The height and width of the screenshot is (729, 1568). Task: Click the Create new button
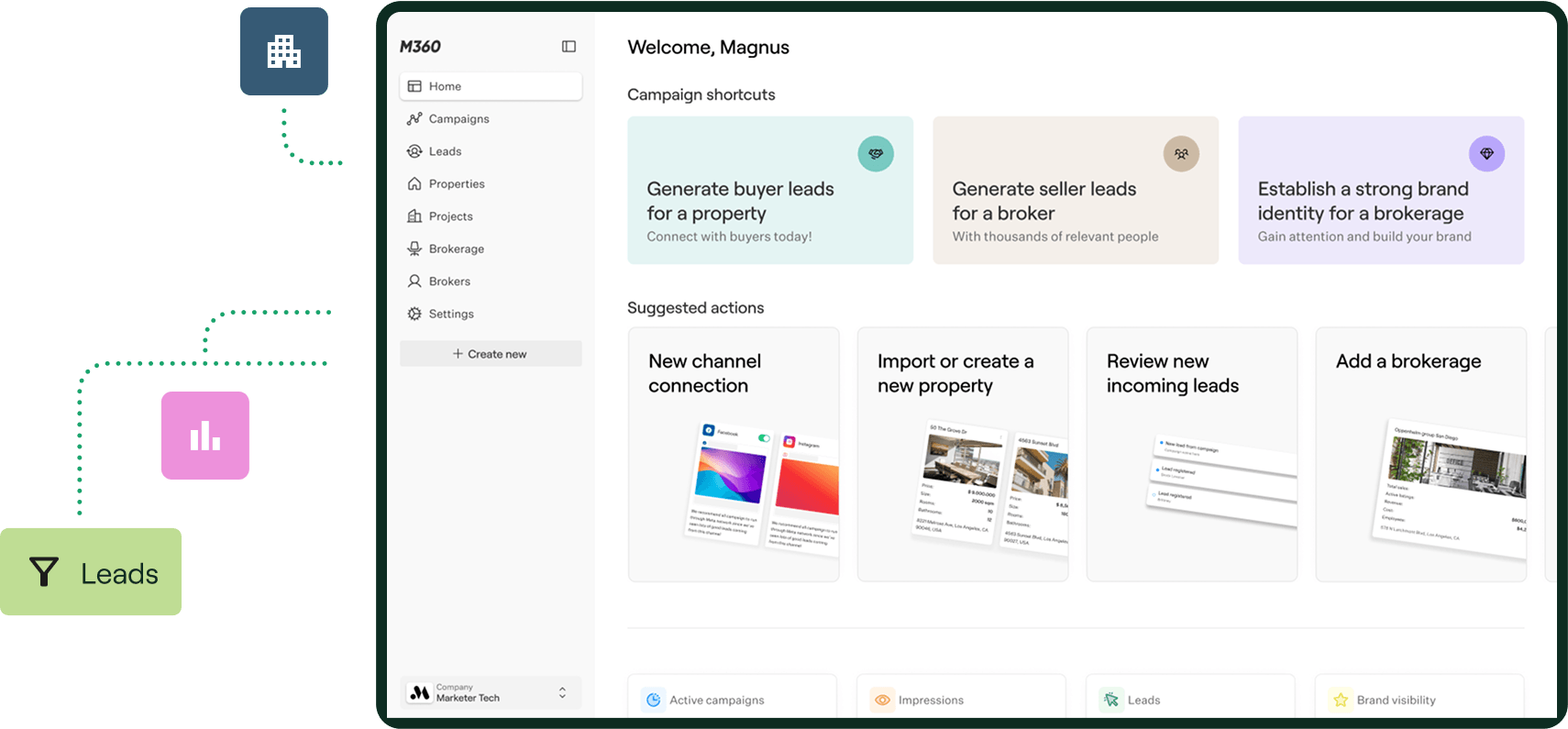[x=491, y=354]
